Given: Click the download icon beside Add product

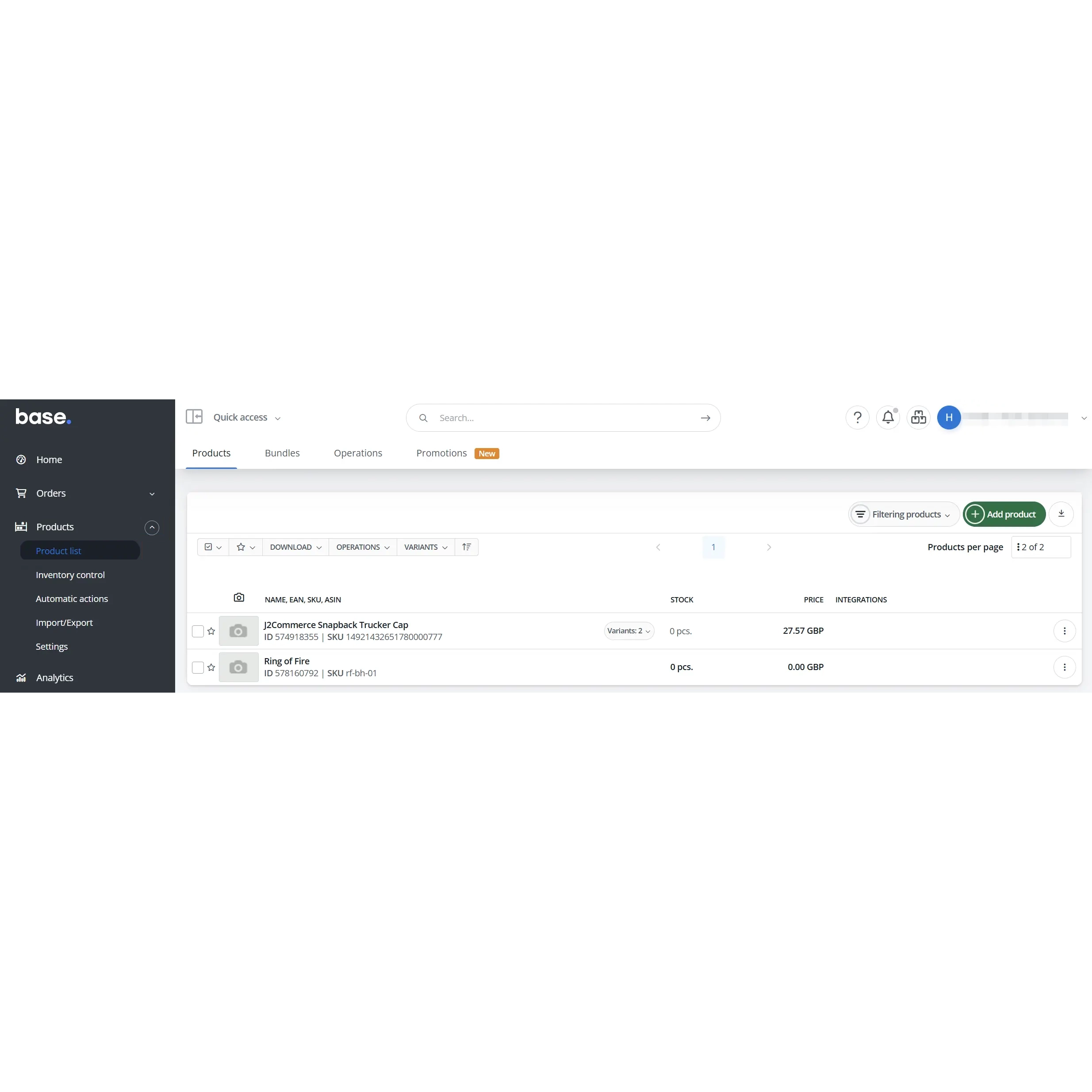Looking at the screenshot, I should tap(1061, 514).
